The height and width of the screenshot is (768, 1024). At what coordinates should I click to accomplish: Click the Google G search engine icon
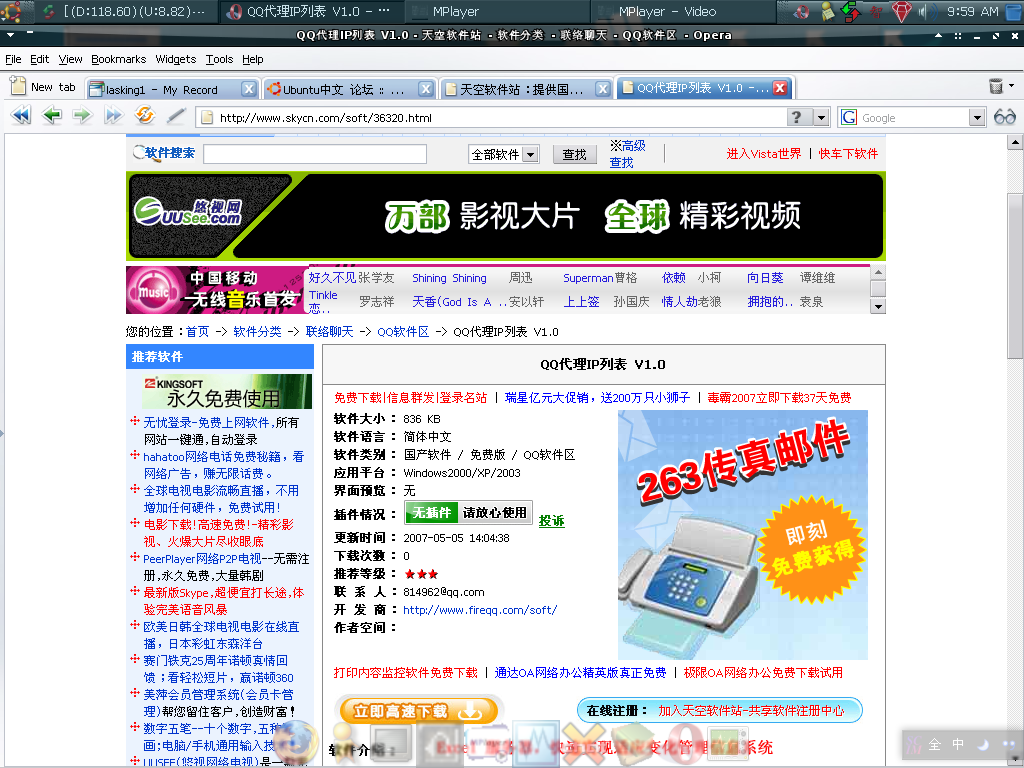[849, 118]
